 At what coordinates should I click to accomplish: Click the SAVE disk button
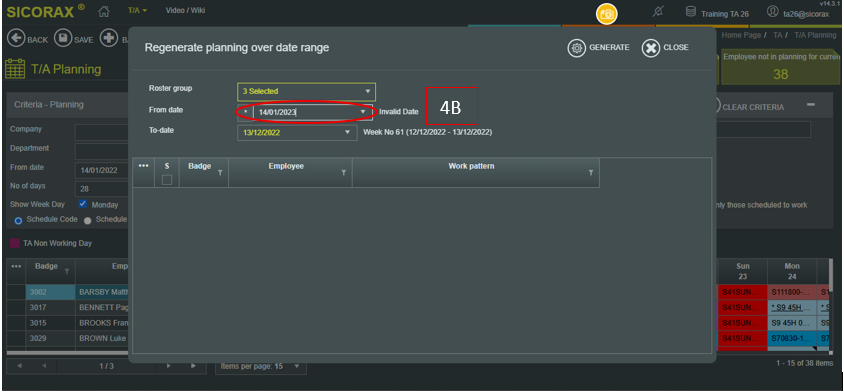(64, 39)
